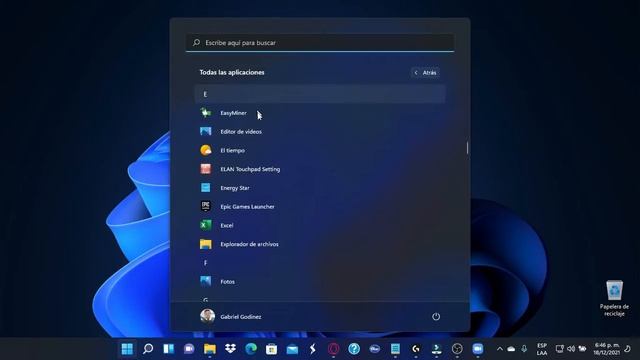This screenshot has height=360, width=640.
Task: Open Logitech G app in the taskbar
Action: coord(416,349)
